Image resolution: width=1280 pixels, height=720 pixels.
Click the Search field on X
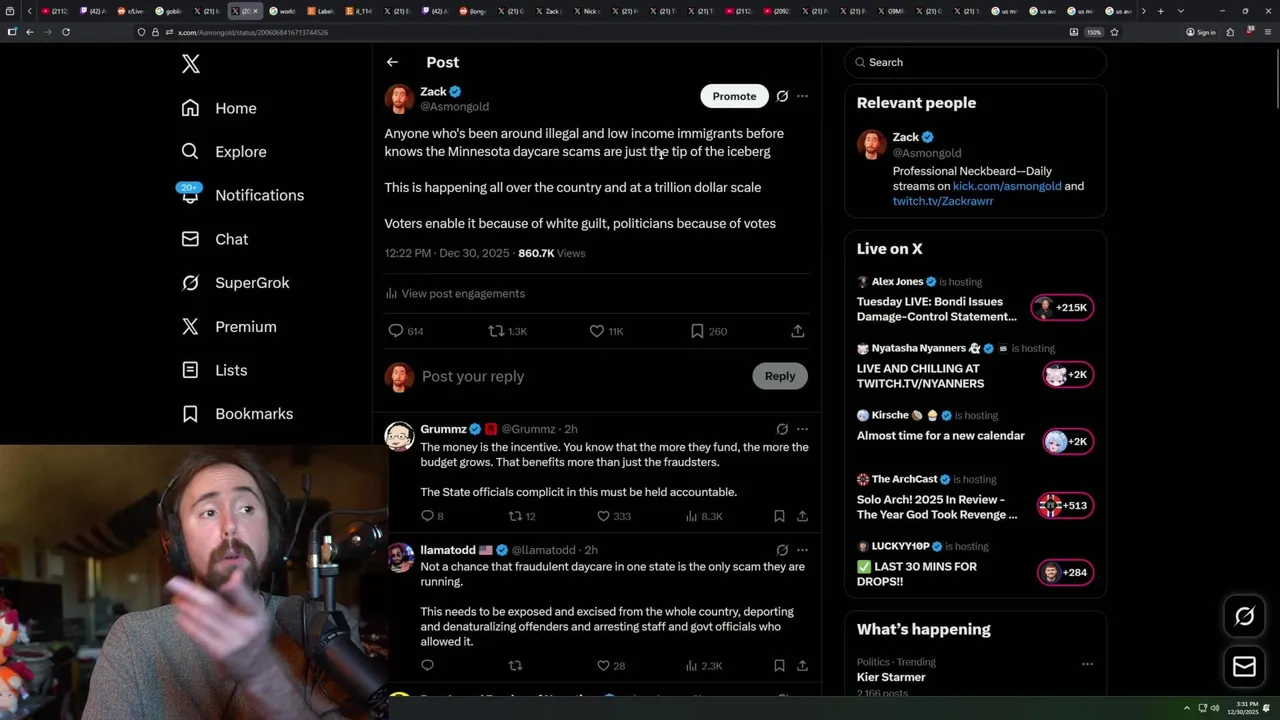point(975,62)
